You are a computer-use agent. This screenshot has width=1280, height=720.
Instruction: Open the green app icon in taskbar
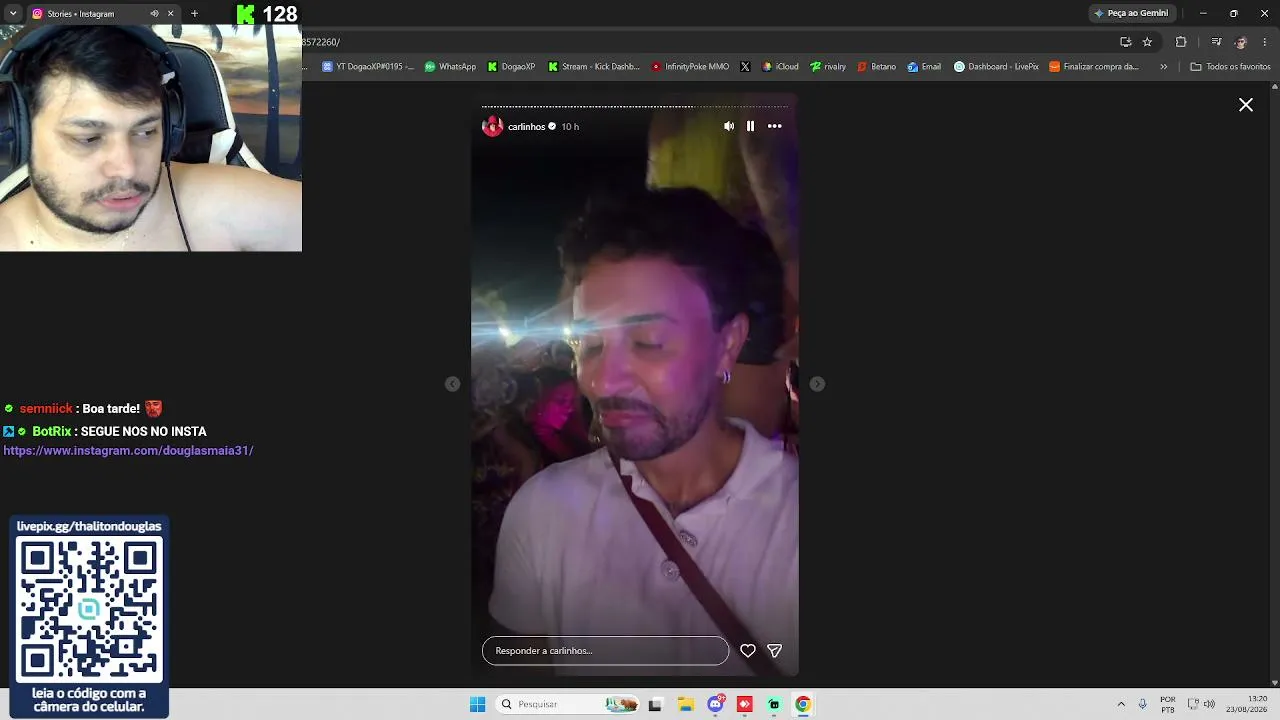click(774, 704)
